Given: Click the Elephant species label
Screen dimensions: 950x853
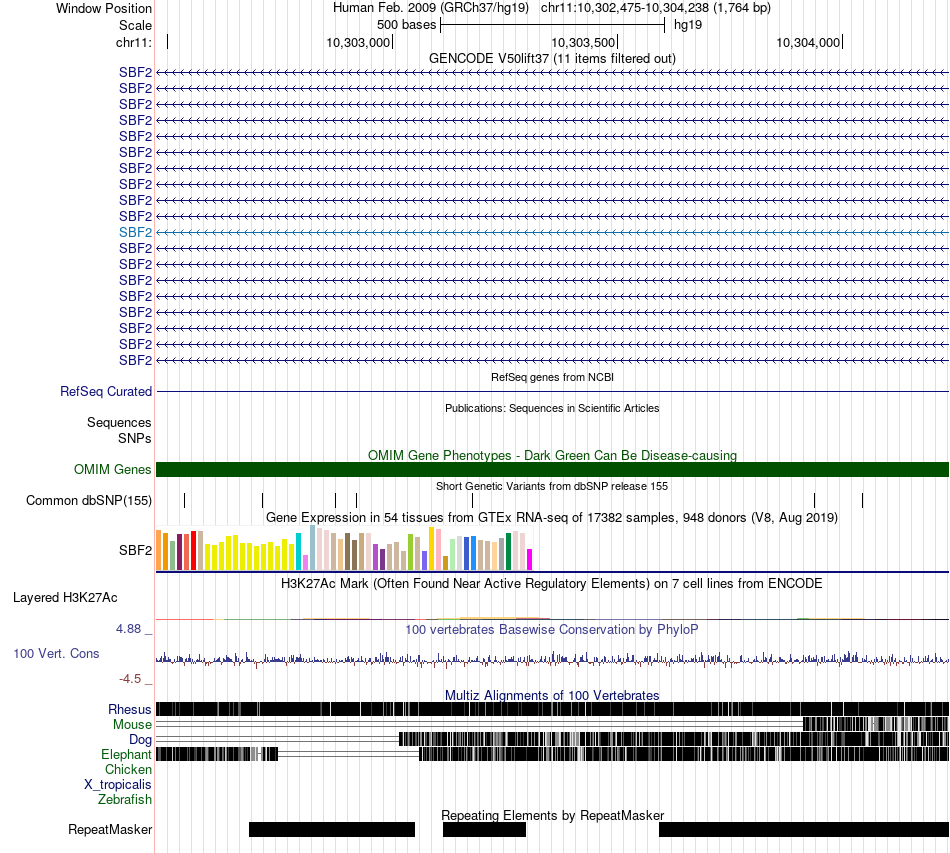Looking at the screenshot, I should [126, 754].
